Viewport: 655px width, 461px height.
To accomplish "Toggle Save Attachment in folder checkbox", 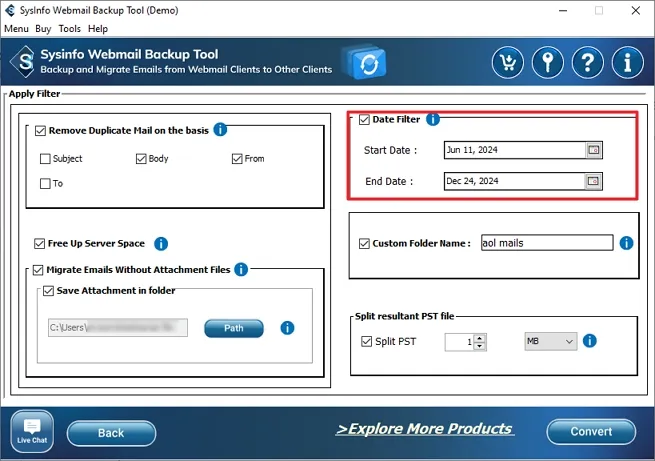I will [48, 291].
